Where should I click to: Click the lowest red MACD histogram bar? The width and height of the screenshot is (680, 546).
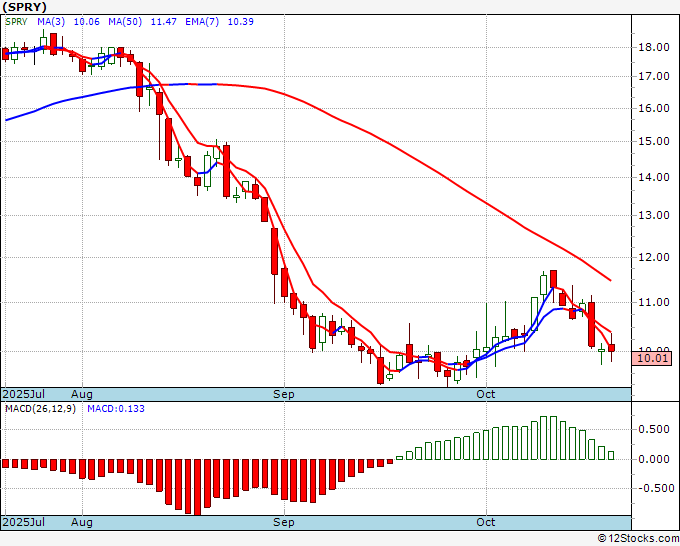pos(197,487)
